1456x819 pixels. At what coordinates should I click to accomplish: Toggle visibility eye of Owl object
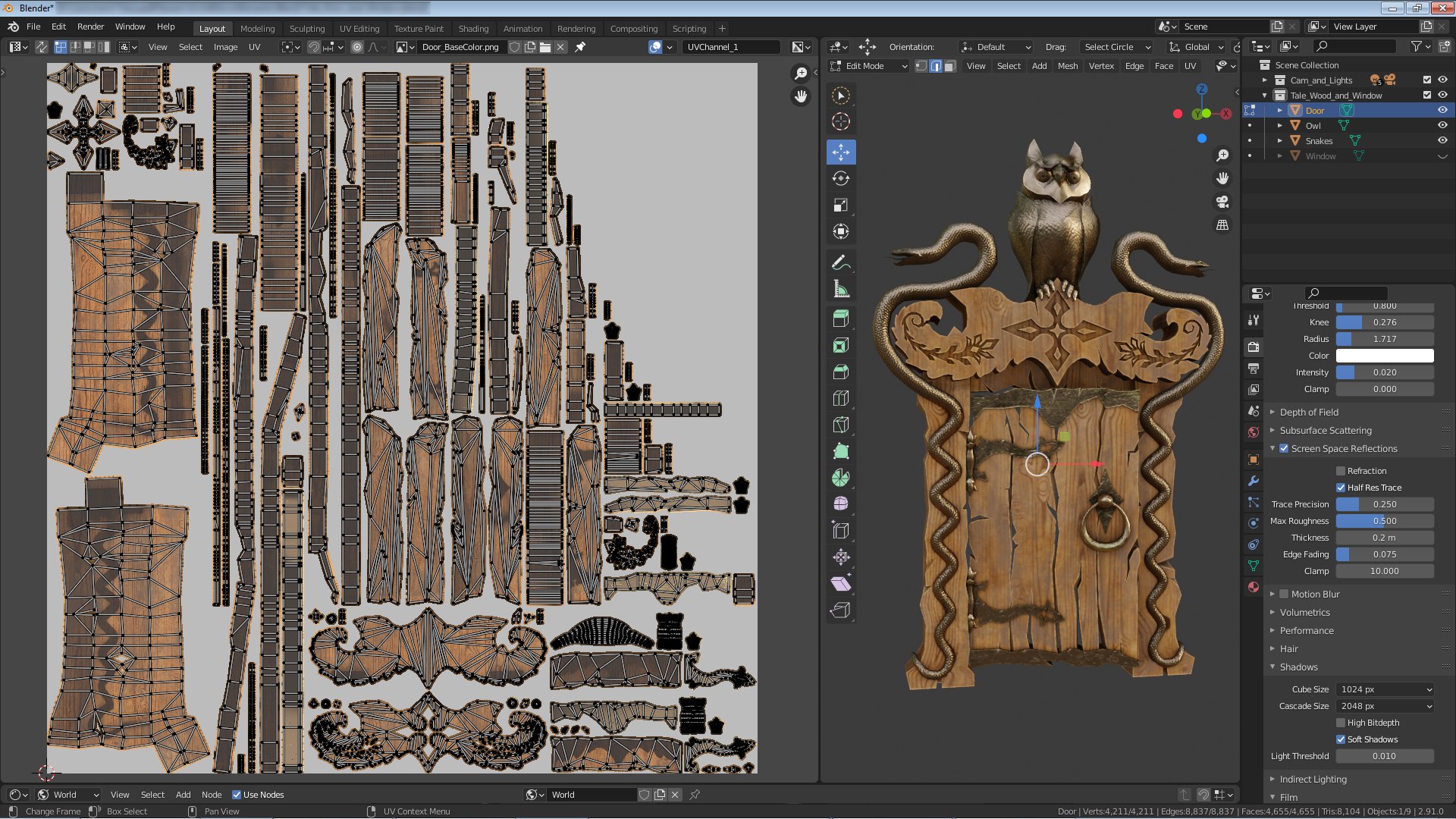pos(1442,125)
